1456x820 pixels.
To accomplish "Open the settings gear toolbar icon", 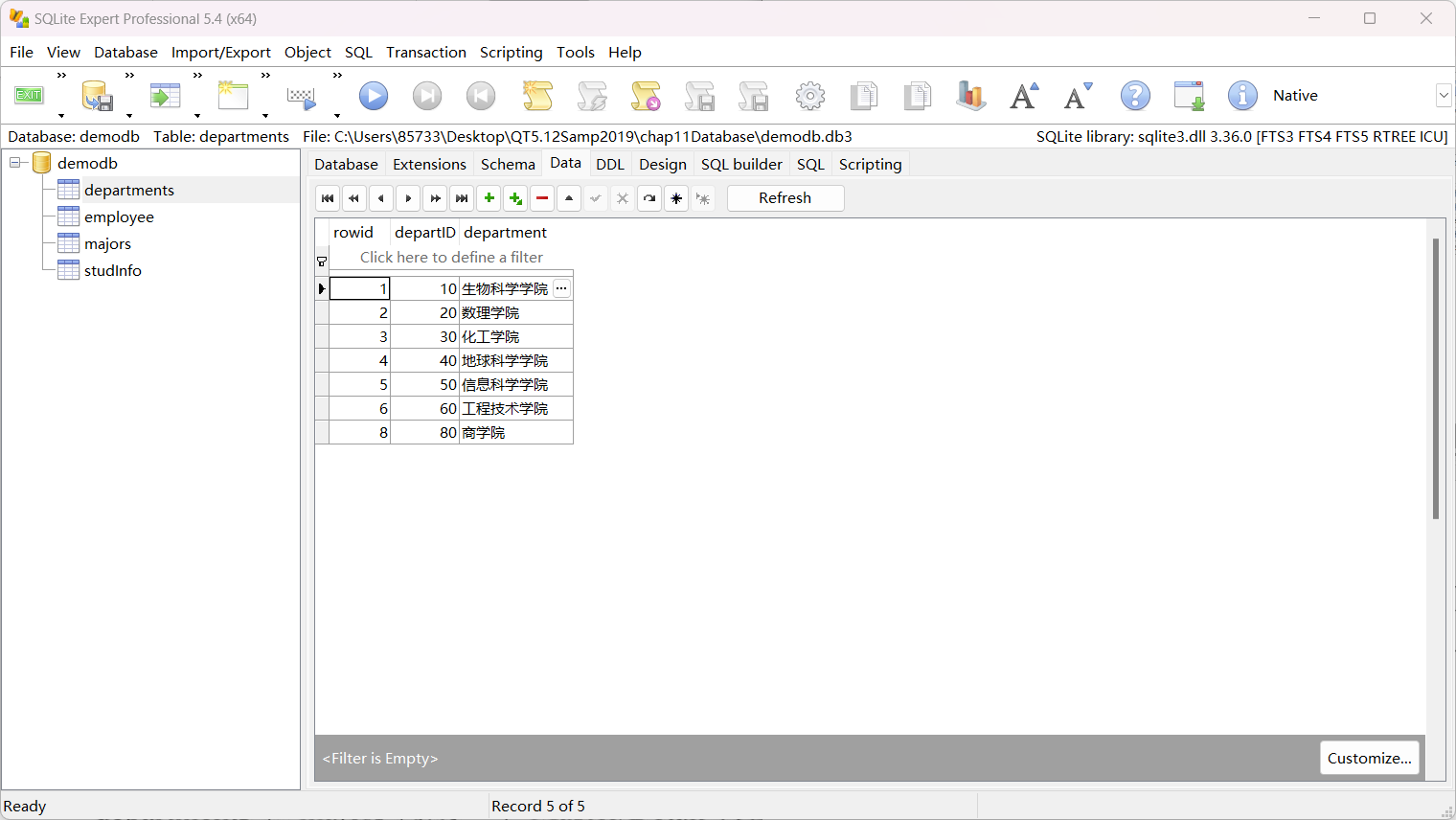I will 809,95.
